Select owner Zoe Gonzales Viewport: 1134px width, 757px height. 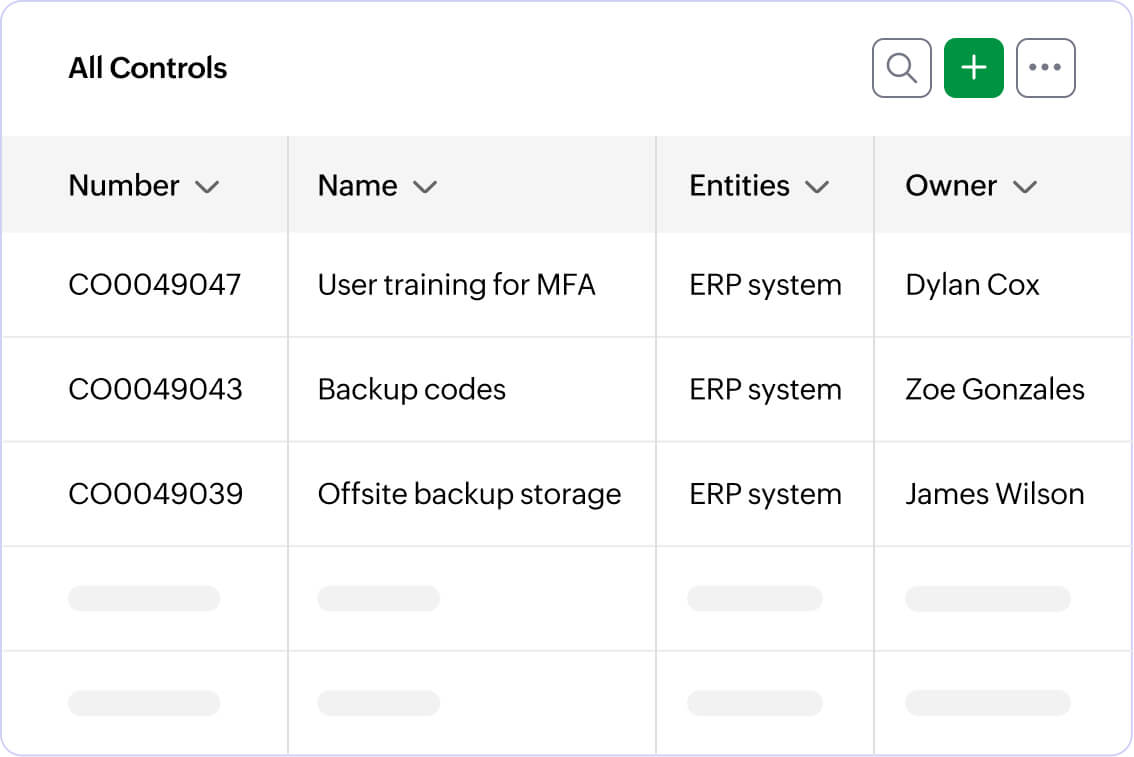(994, 389)
